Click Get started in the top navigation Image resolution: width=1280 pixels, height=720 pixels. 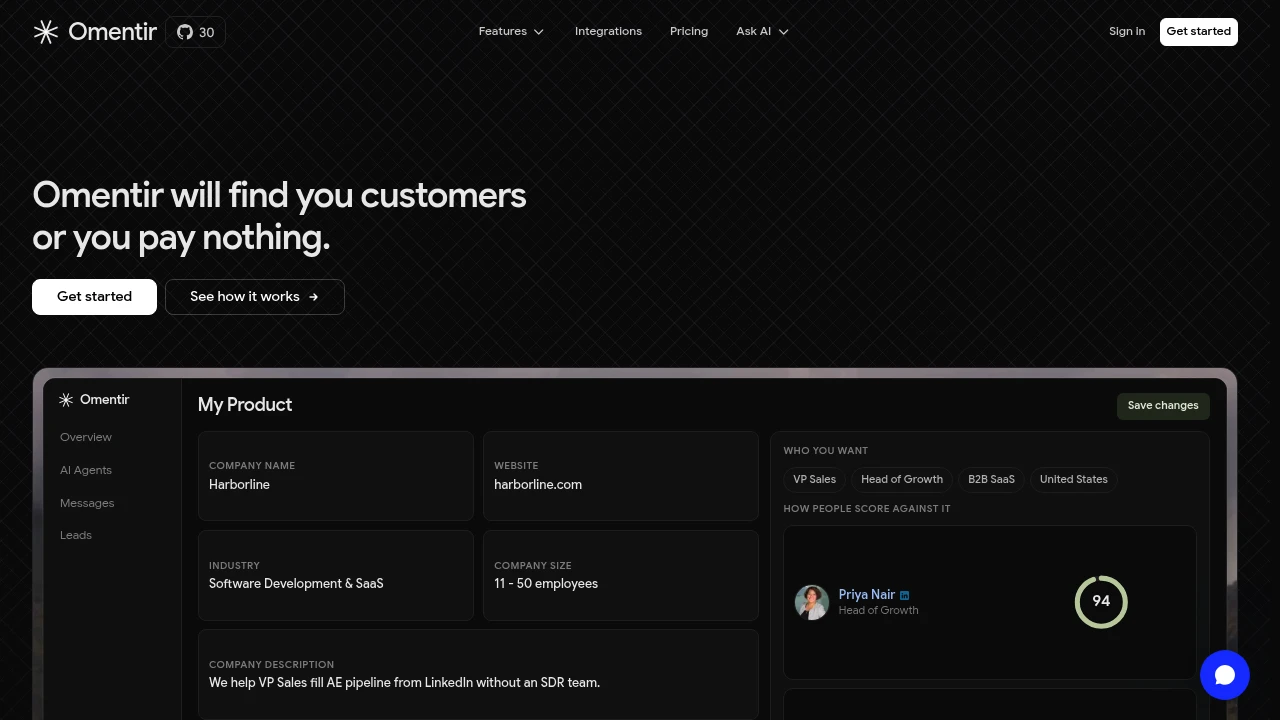[1198, 32]
